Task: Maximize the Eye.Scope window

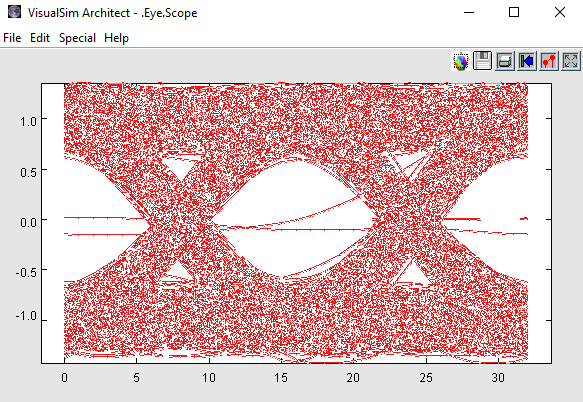Action: (514, 12)
